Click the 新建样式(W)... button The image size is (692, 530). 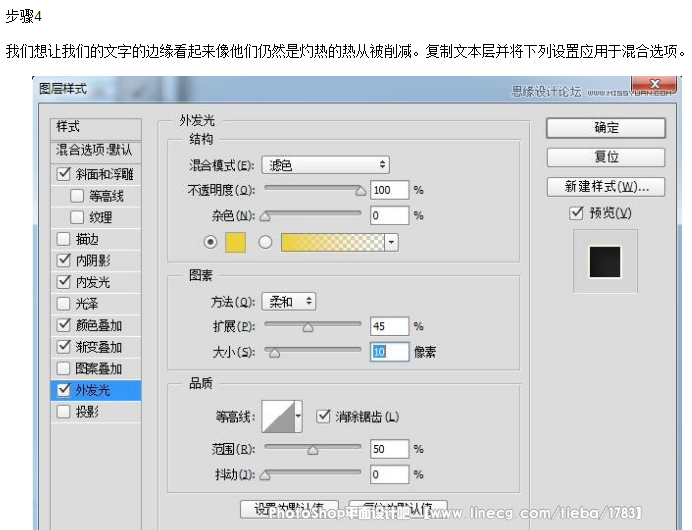[x=606, y=187]
